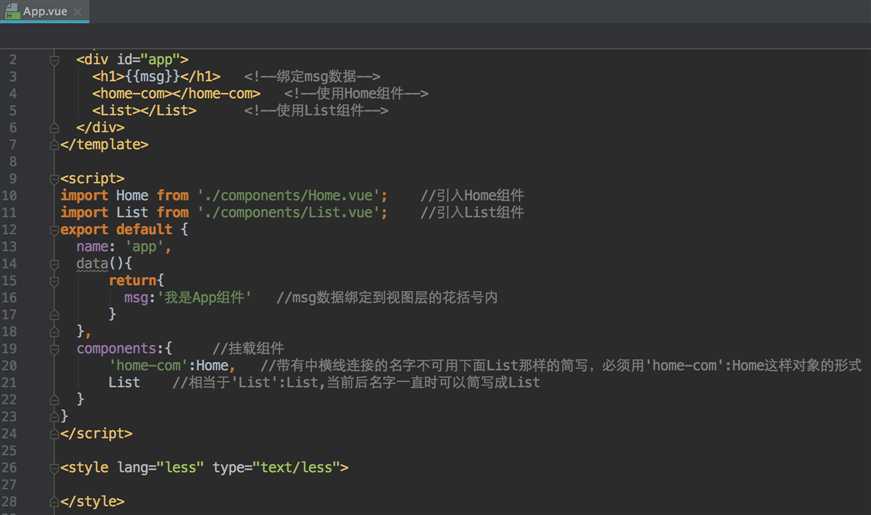This screenshot has width=871, height=515.
Task: Click the comment '绑定msg数据'
Action: pyautogui.click(x=316, y=76)
